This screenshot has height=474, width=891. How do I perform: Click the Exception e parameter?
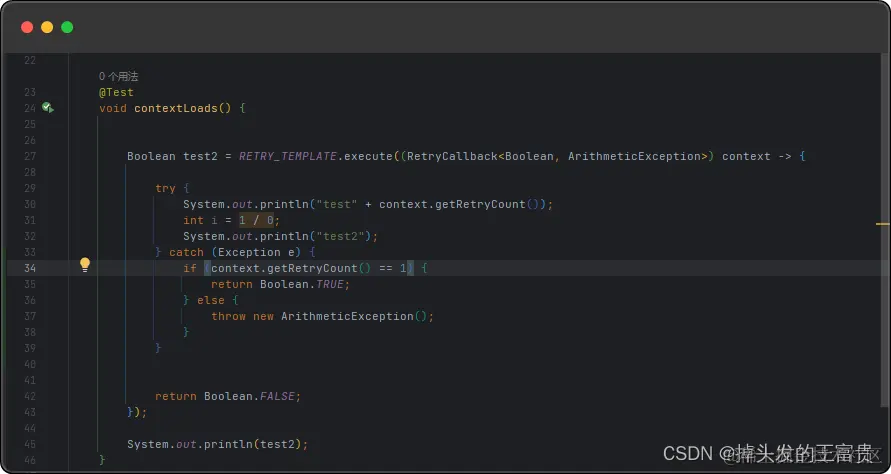256,252
